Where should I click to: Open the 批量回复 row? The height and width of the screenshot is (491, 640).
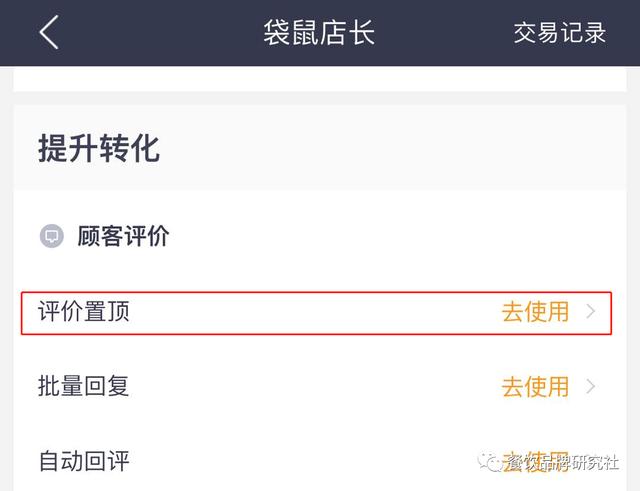tap(316, 386)
